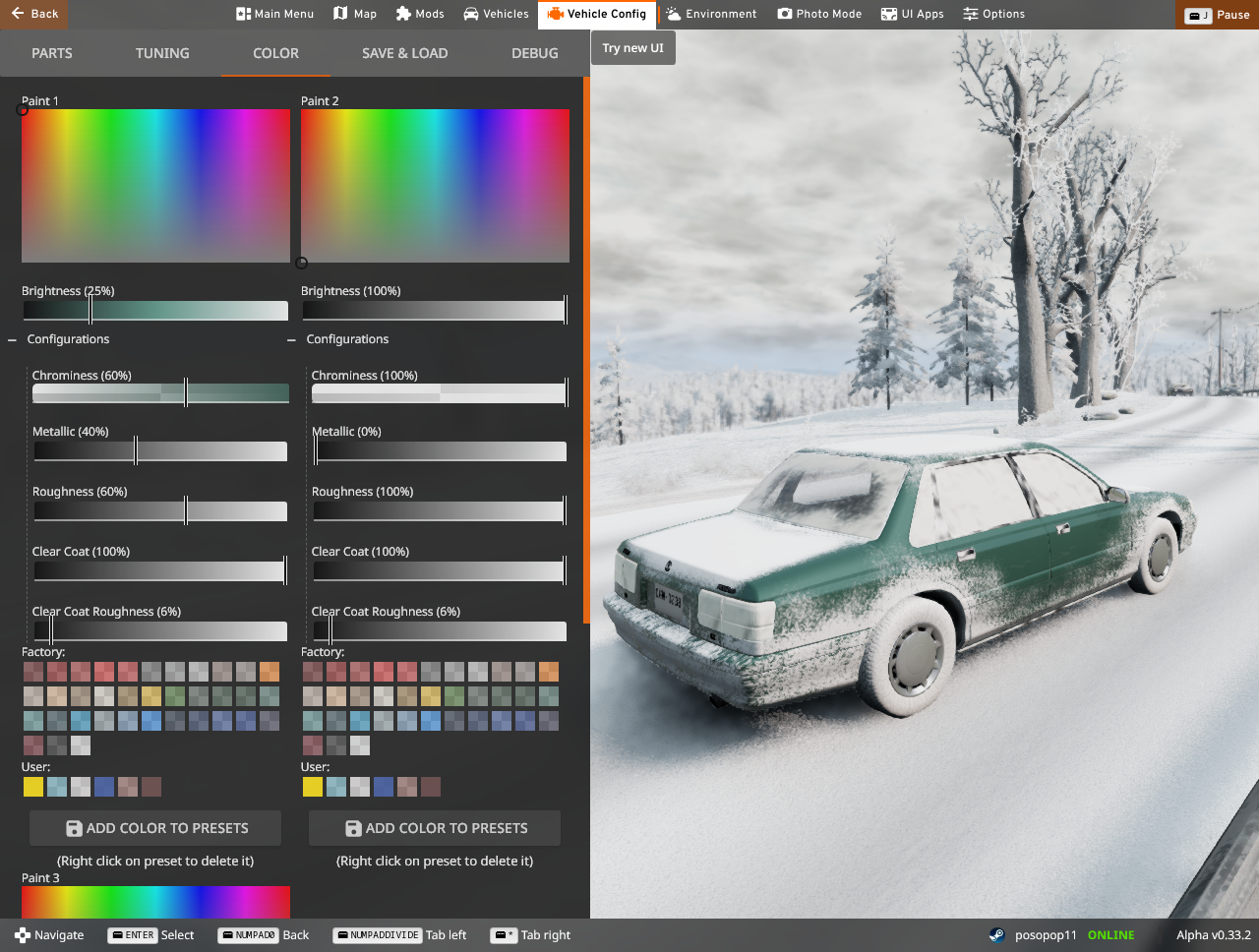Viewport: 1259px width, 952px height.
Task: Click the Tab right key hint
Action: (531, 935)
